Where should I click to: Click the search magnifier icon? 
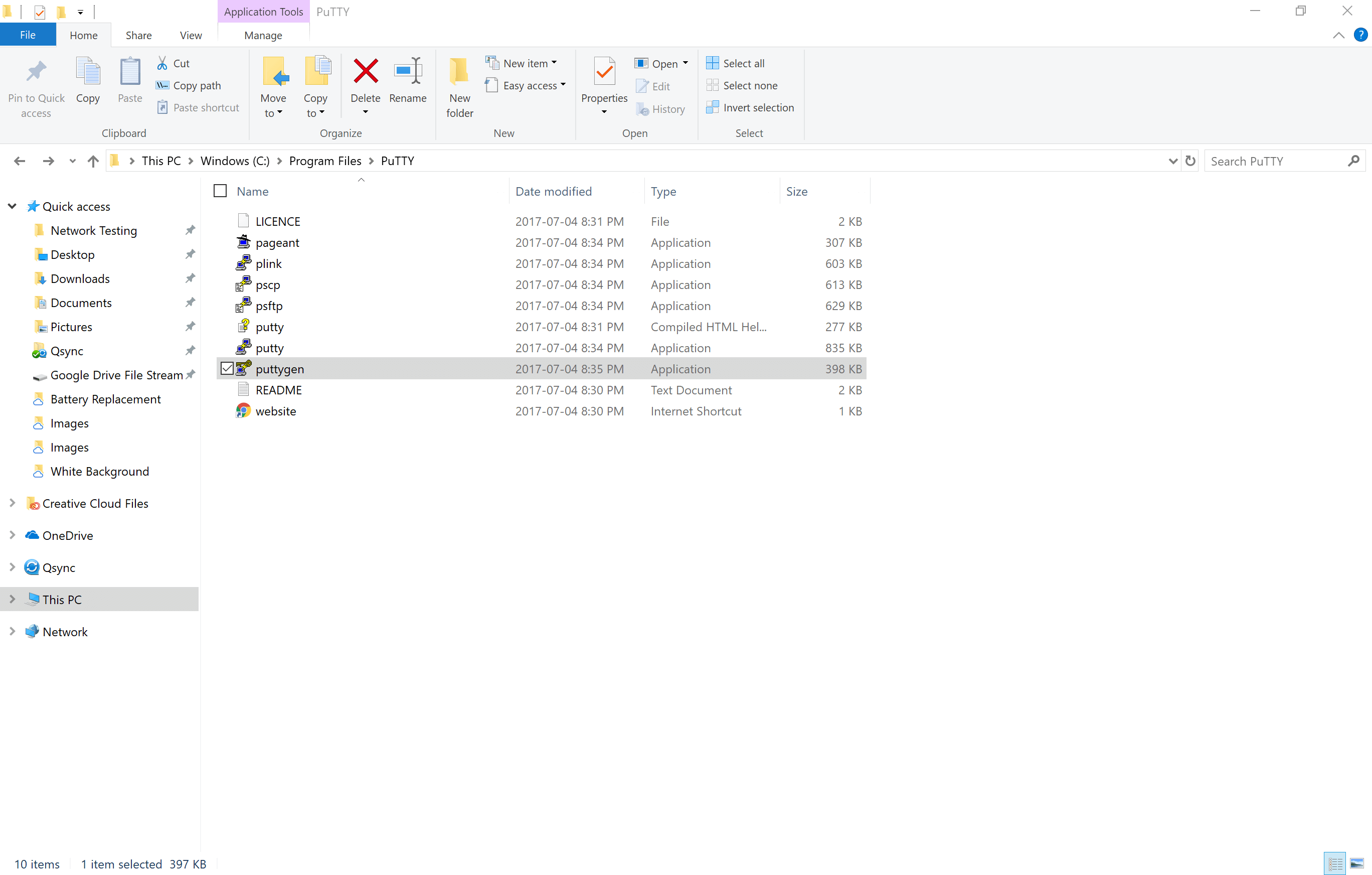(1354, 162)
